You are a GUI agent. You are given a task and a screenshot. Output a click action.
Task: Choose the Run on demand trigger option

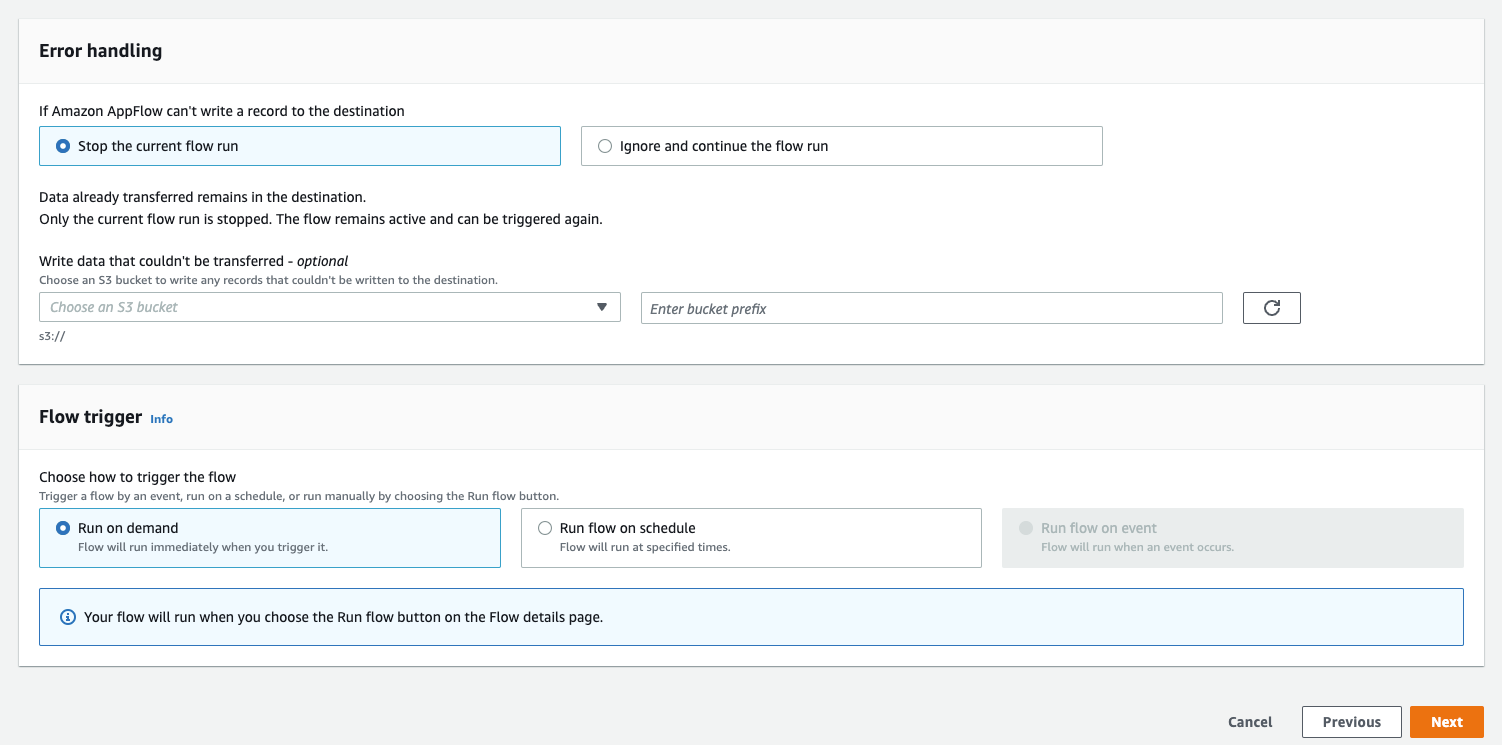pyautogui.click(x=64, y=528)
